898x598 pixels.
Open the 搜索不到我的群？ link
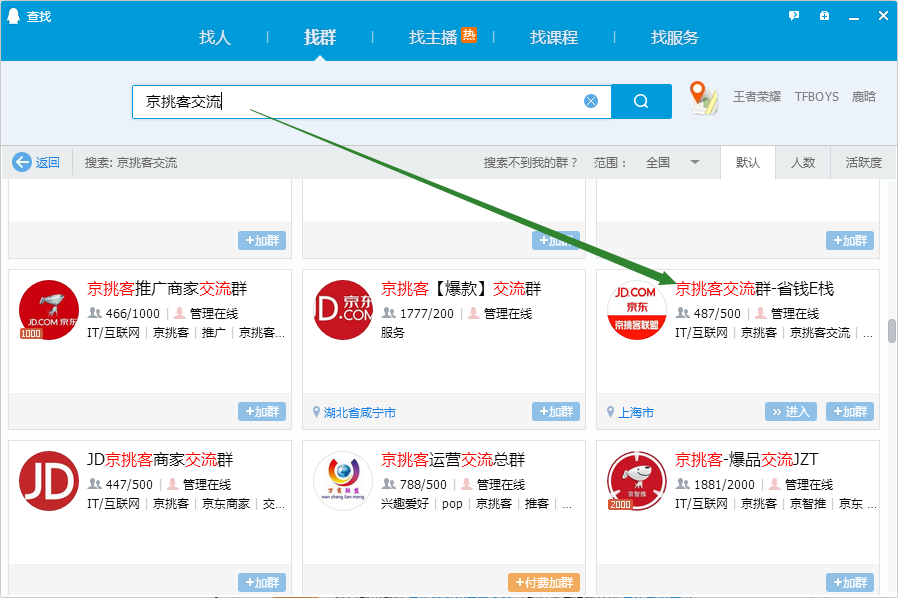pos(531,163)
